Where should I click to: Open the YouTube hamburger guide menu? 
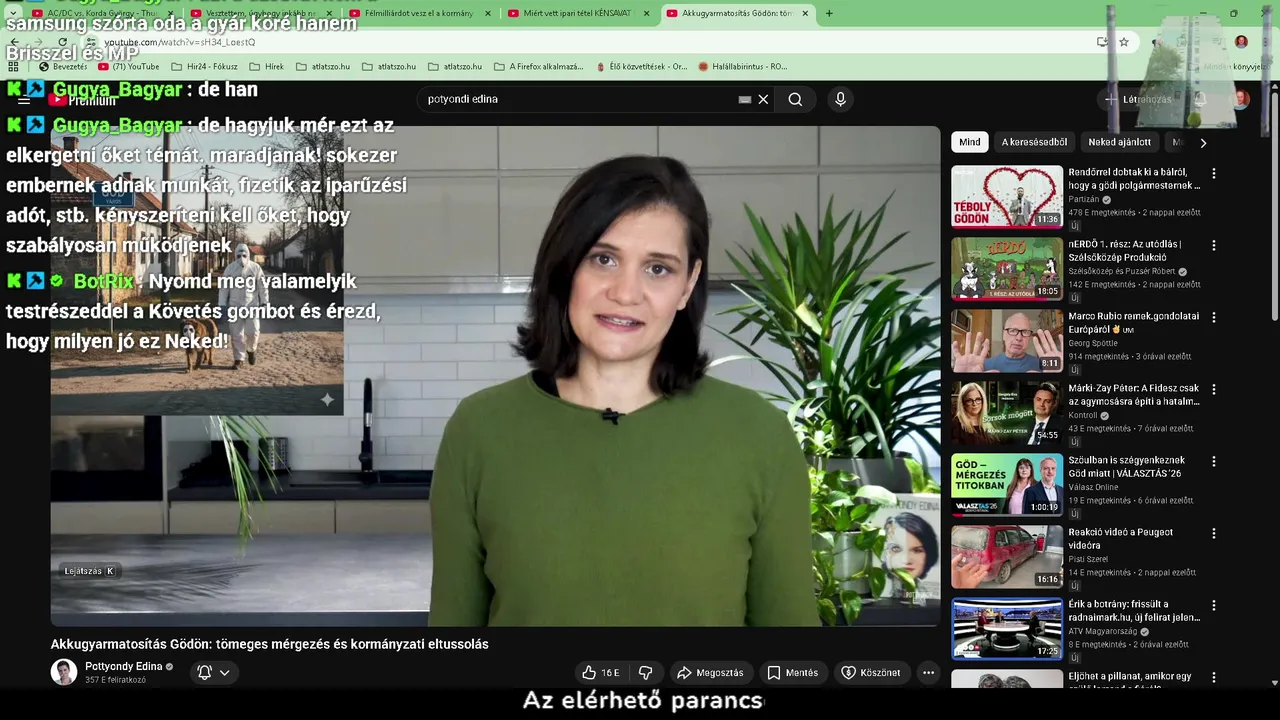click(x=24, y=100)
